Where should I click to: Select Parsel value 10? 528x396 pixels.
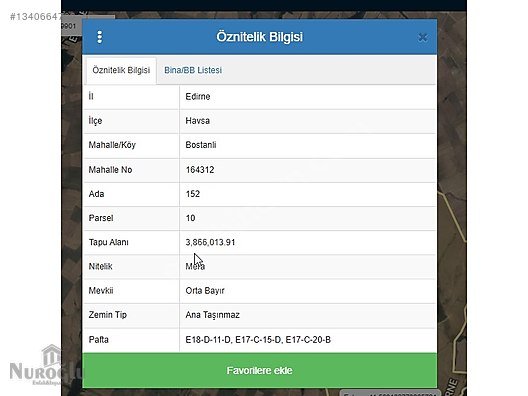click(x=190, y=218)
